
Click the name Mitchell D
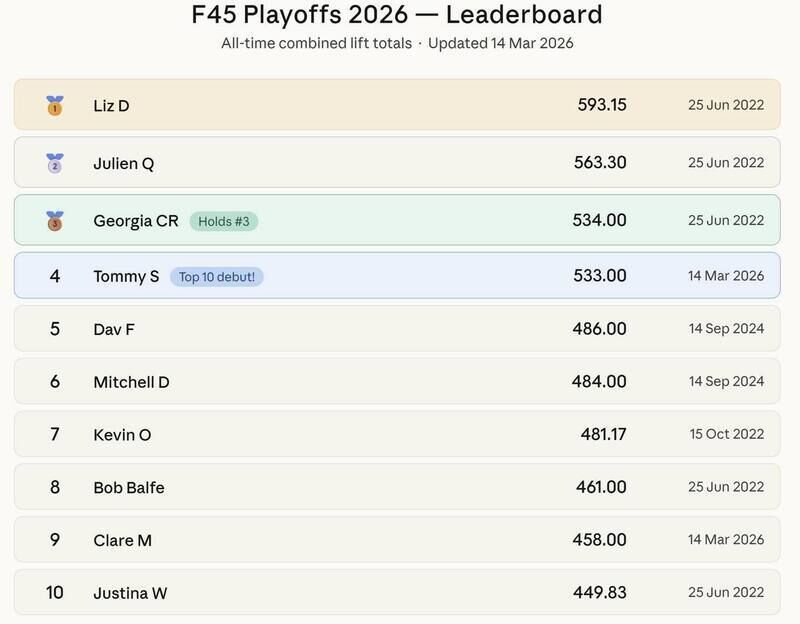pos(131,382)
